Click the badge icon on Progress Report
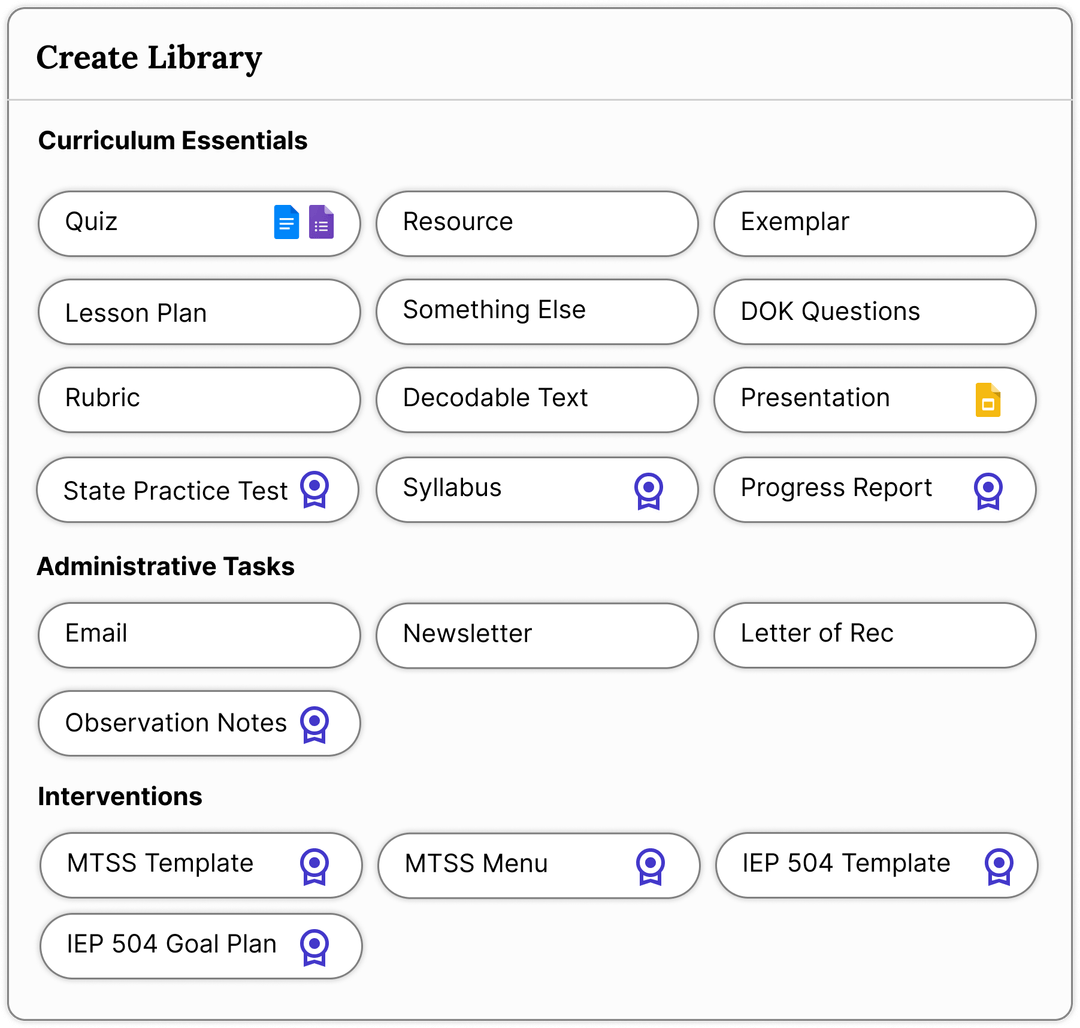This screenshot has width=1080, height=1028. pyautogui.click(x=988, y=489)
